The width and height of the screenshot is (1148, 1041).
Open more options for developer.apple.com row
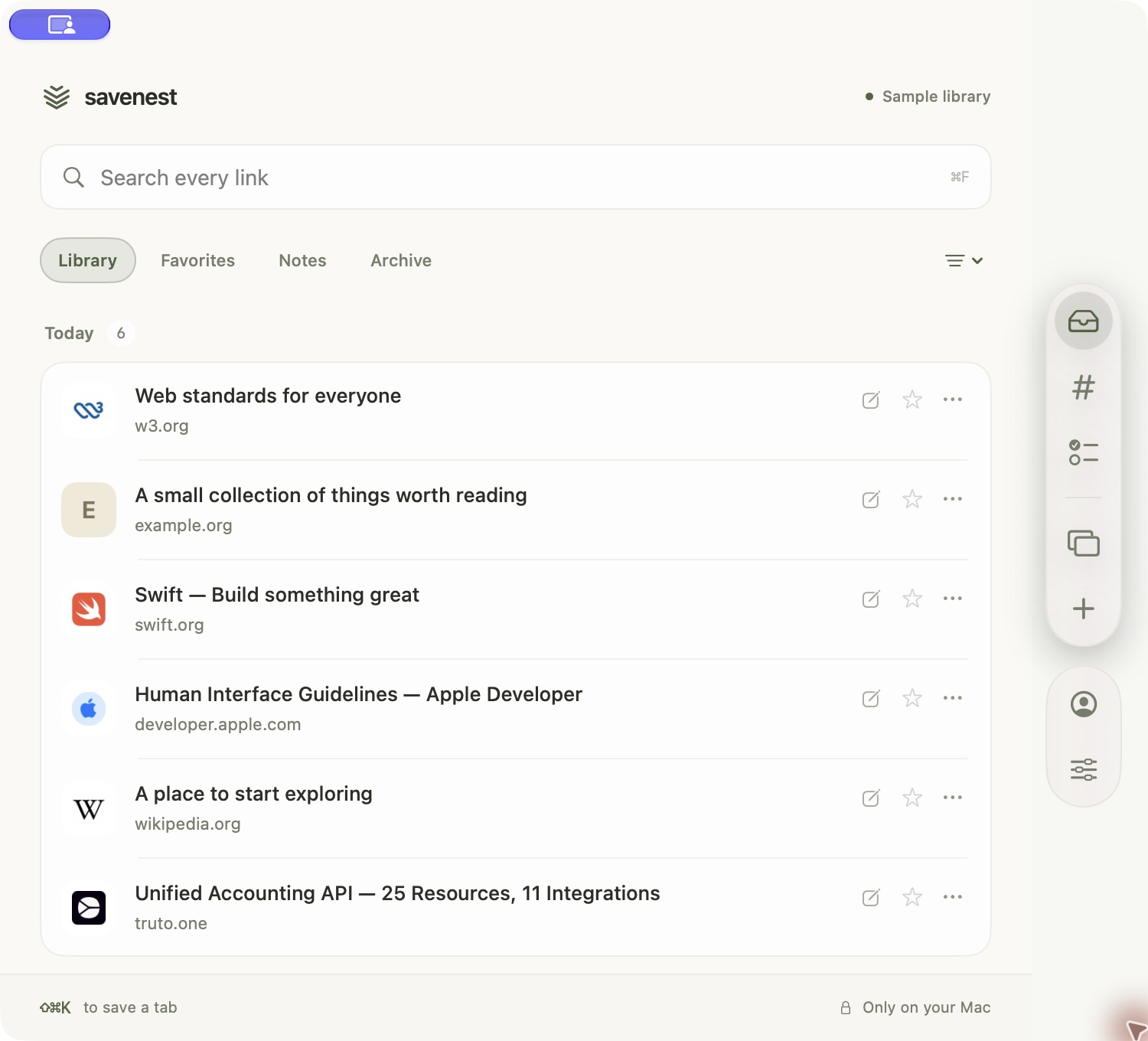tap(952, 698)
